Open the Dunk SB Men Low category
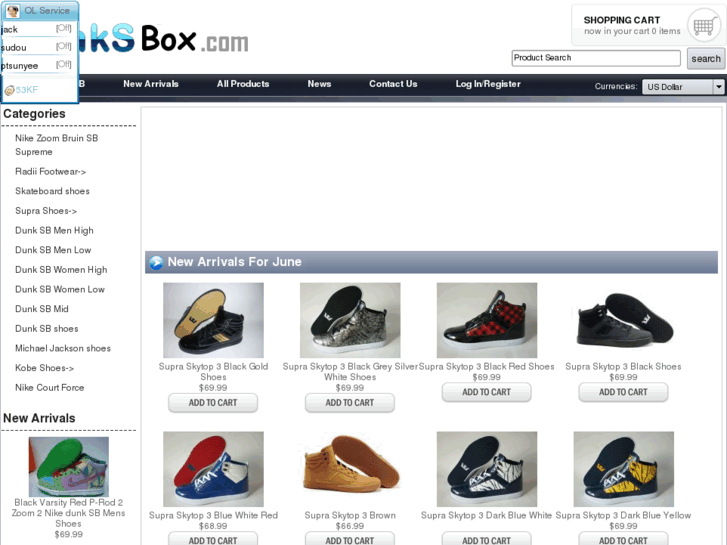The width and height of the screenshot is (727, 545). pyautogui.click(x=53, y=250)
